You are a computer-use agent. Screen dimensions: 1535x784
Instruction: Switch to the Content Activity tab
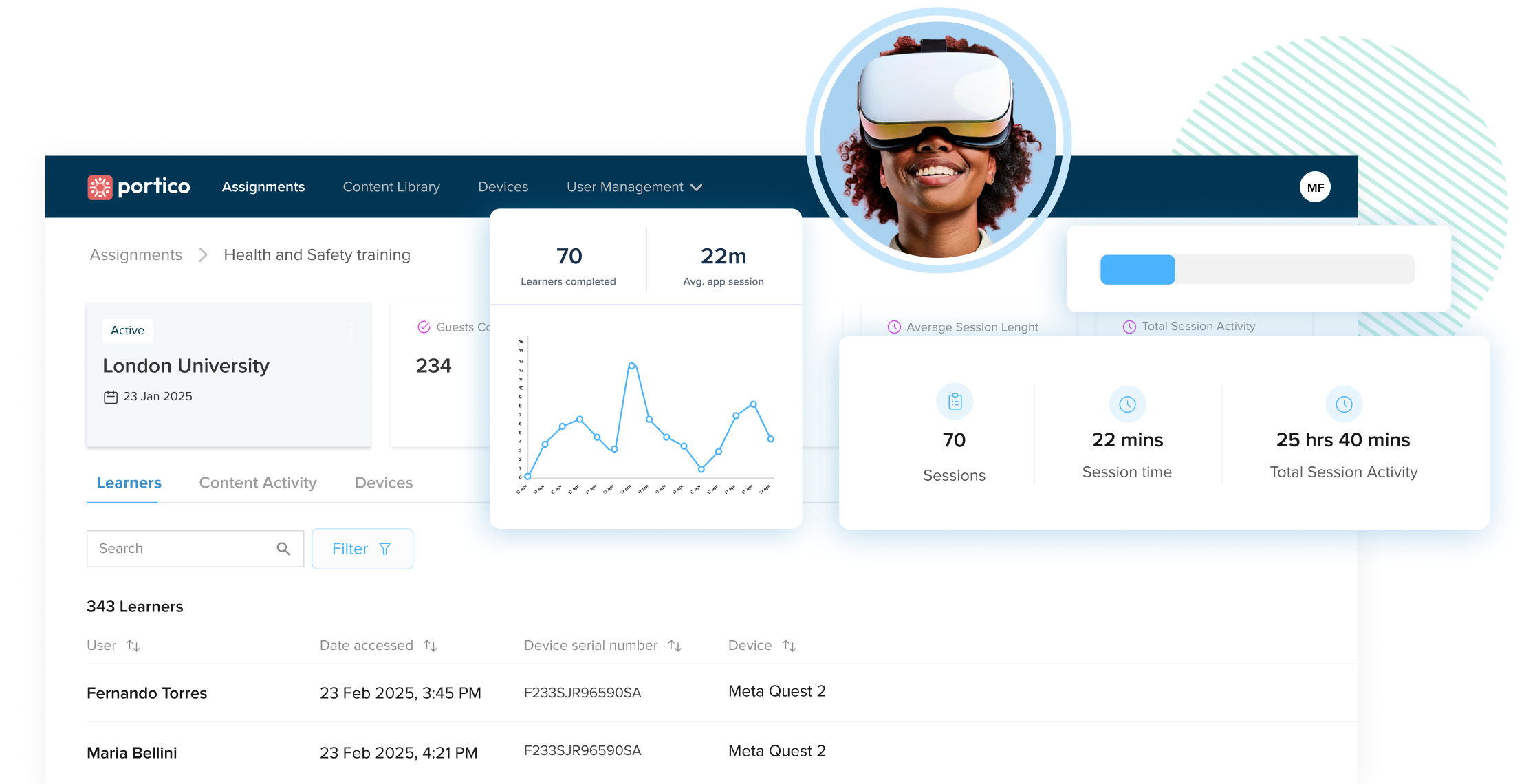(x=257, y=483)
